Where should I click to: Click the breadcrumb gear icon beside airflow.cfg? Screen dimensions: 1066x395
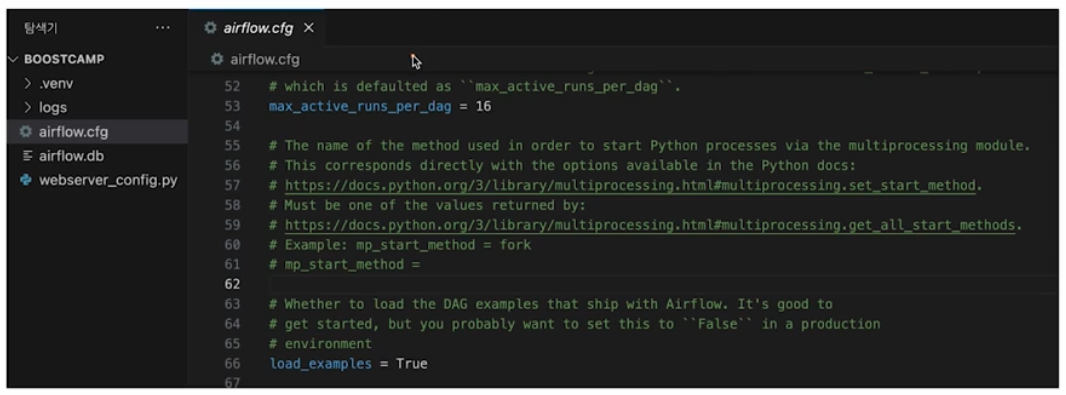coord(217,59)
